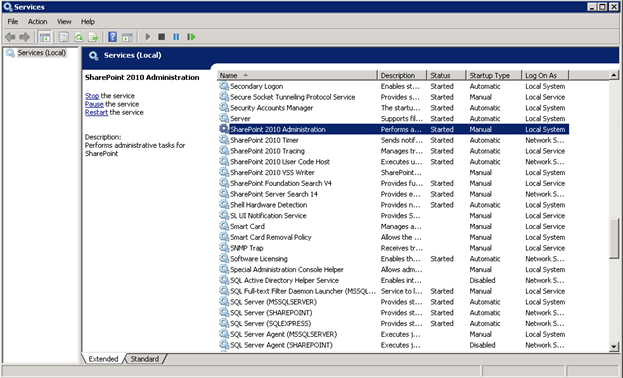Select the Secure Socket Tunneling Protocol Service row
Viewport: 623px width, 378px height.
[x=394, y=97]
